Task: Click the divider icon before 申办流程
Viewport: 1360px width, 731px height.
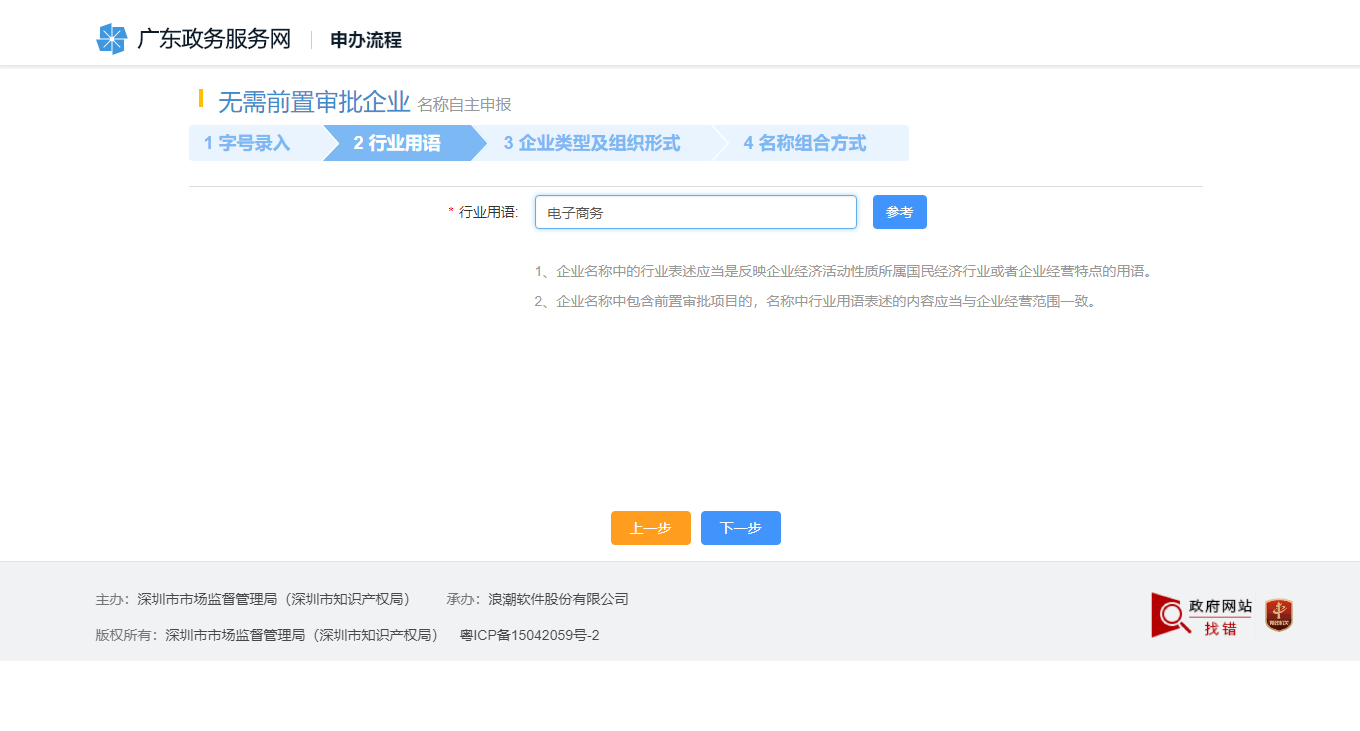Action: coord(313,39)
